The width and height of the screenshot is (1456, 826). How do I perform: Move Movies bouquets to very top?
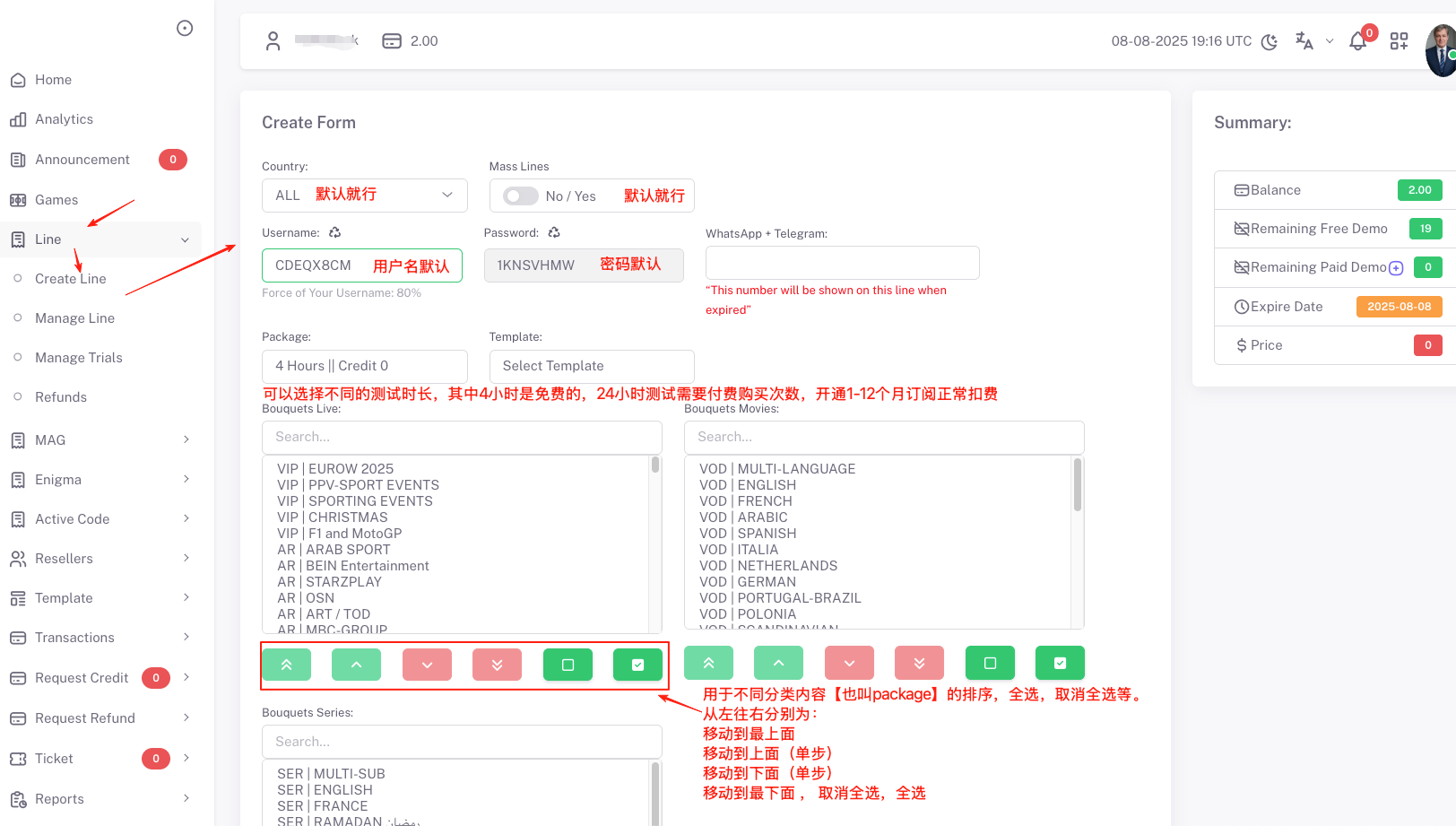point(708,663)
